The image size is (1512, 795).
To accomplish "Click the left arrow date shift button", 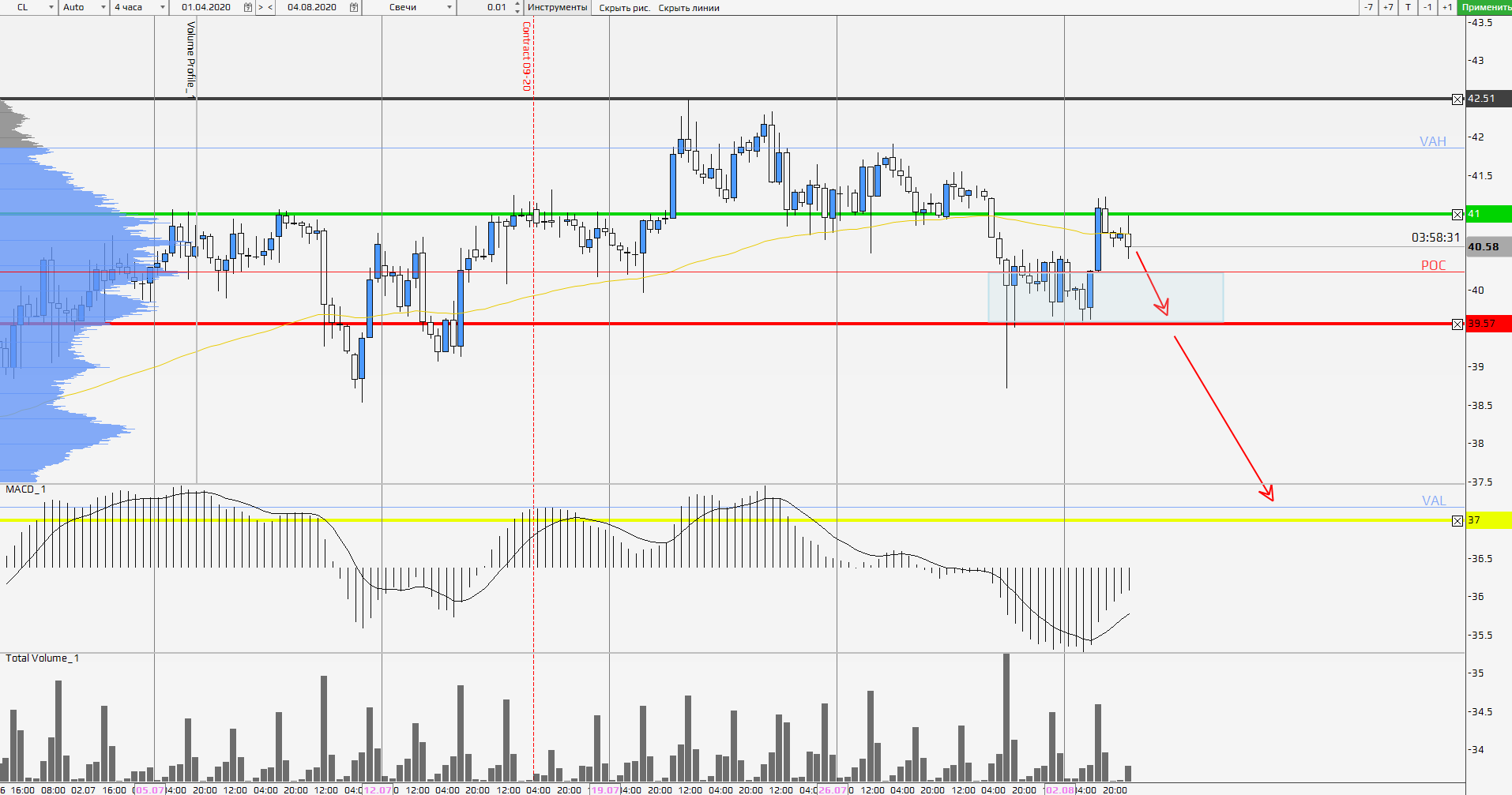I will [270, 7].
